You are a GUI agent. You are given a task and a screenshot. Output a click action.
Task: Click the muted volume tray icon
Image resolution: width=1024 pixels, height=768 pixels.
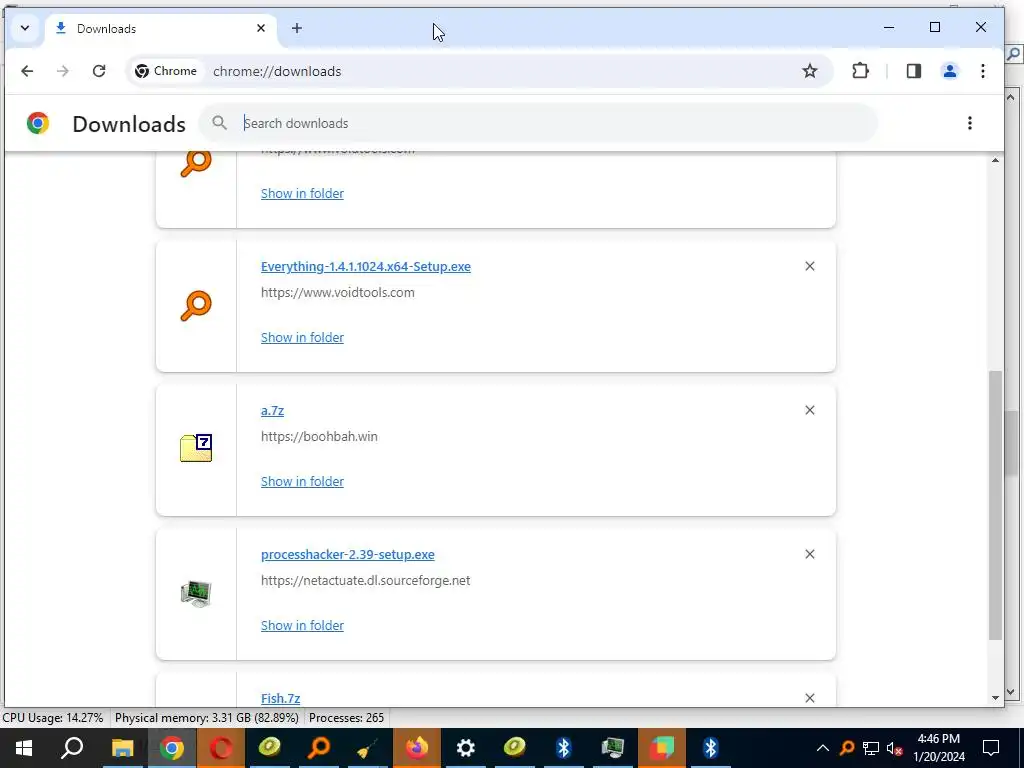[895, 748]
